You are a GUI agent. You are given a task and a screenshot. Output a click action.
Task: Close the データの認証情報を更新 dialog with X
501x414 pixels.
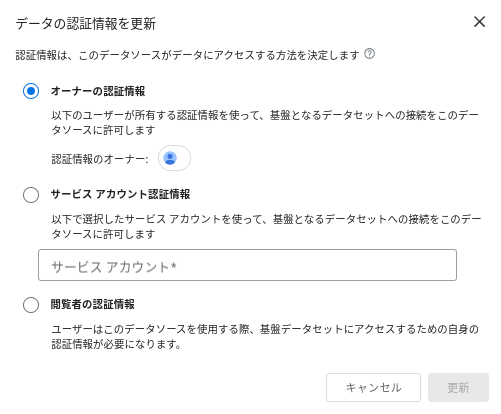[479, 22]
